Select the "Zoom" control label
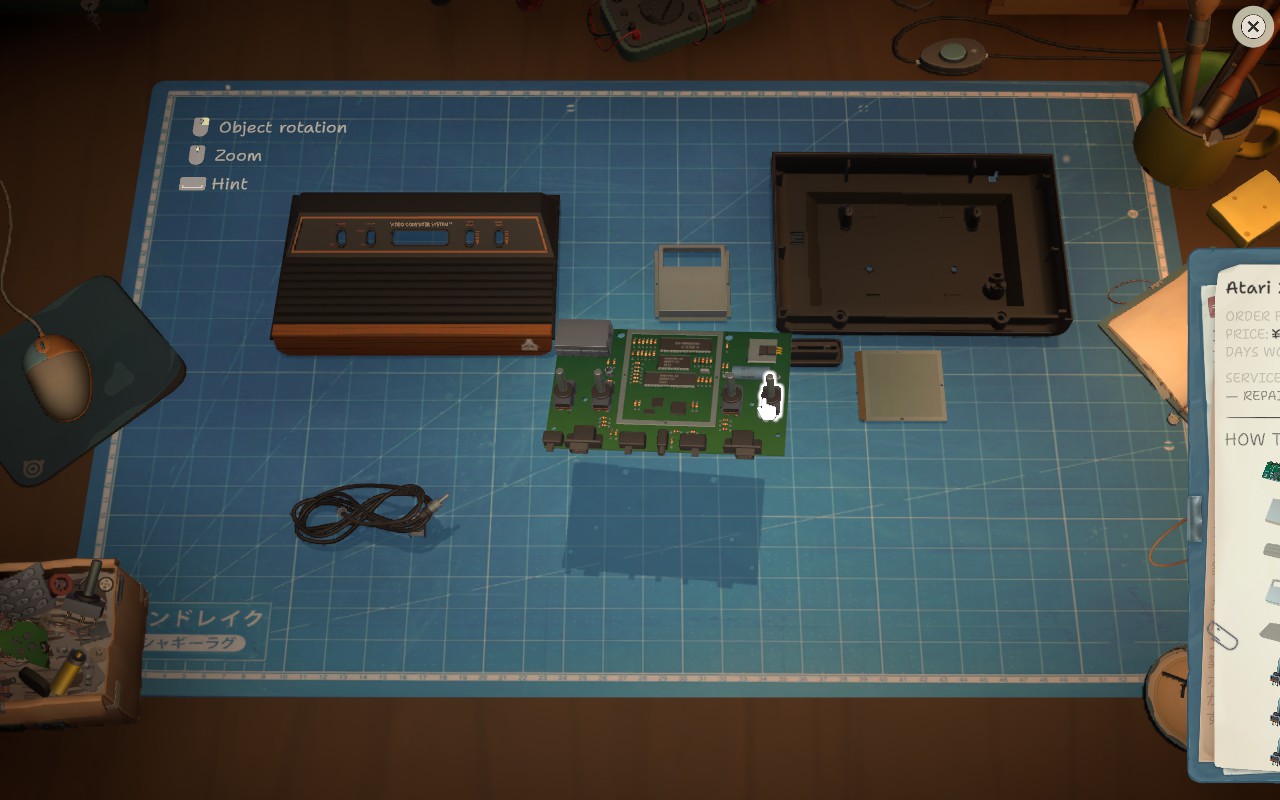This screenshot has height=800, width=1280. (238, 155)
